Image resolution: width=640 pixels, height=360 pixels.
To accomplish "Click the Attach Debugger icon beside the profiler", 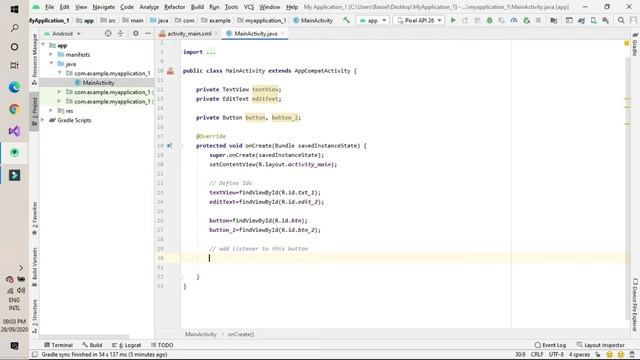I will click(x=526, y=20).
